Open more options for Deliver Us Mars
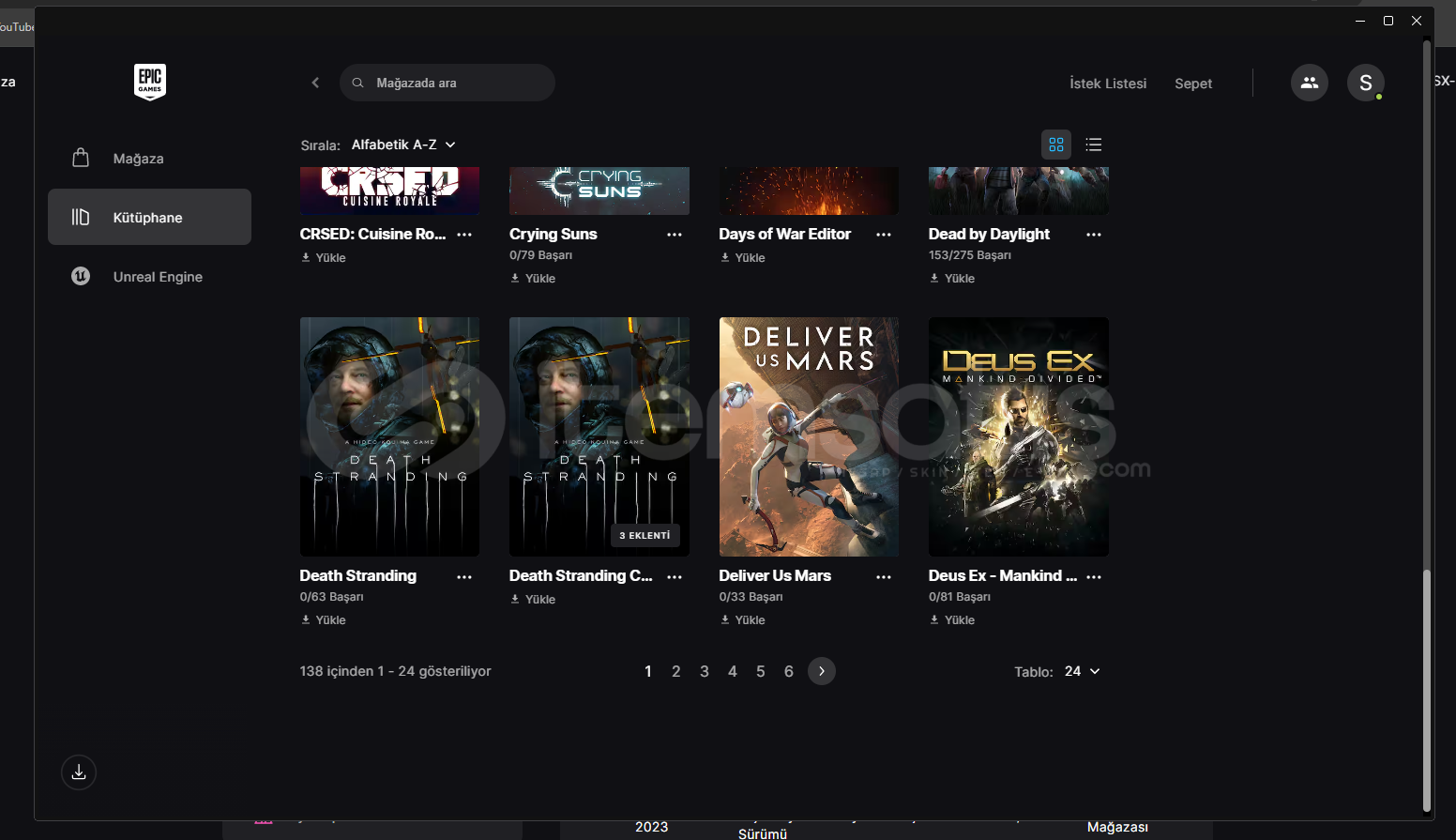 tap(883, 576)
